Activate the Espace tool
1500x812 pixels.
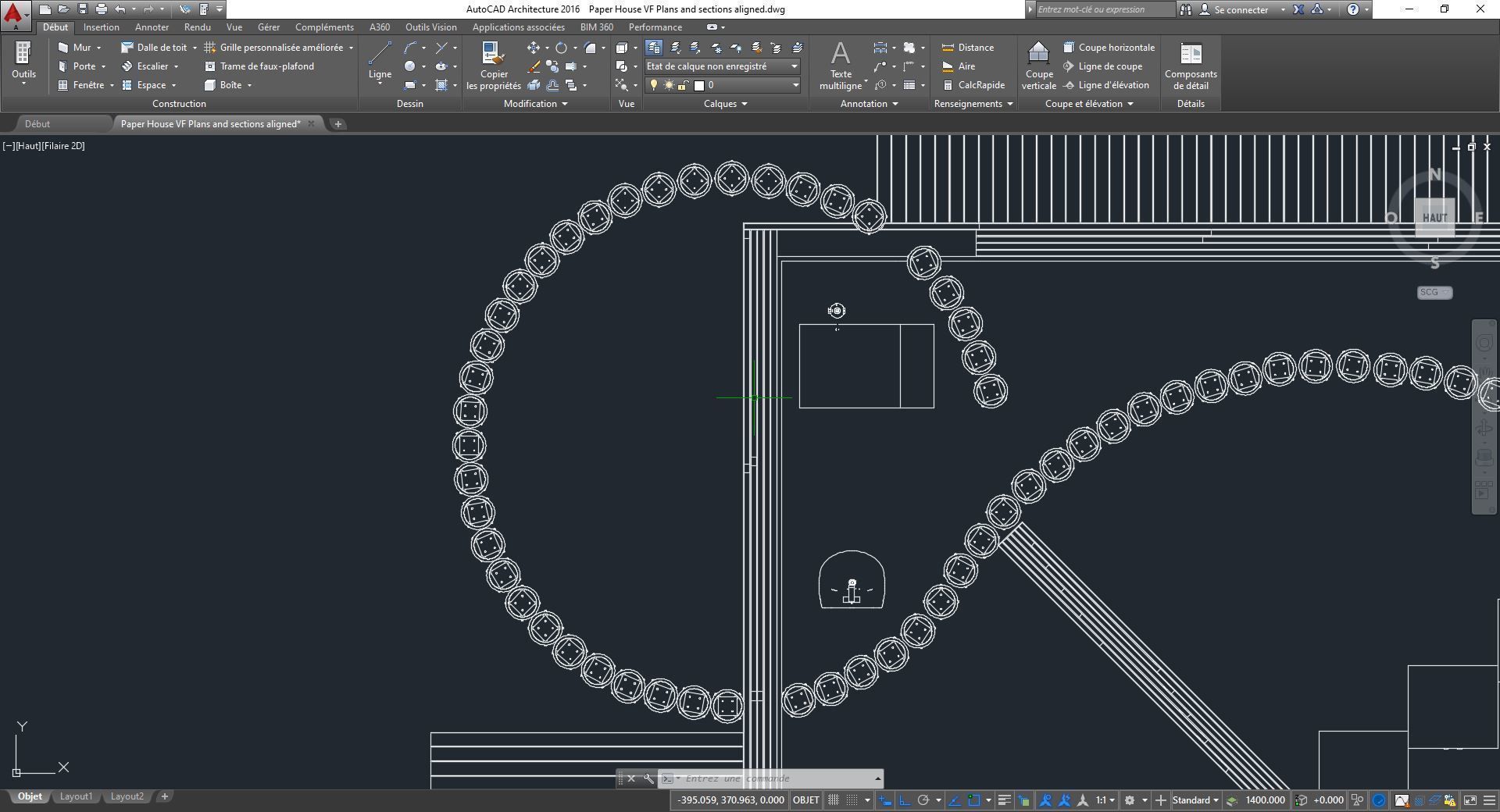[x=144, y=85]
